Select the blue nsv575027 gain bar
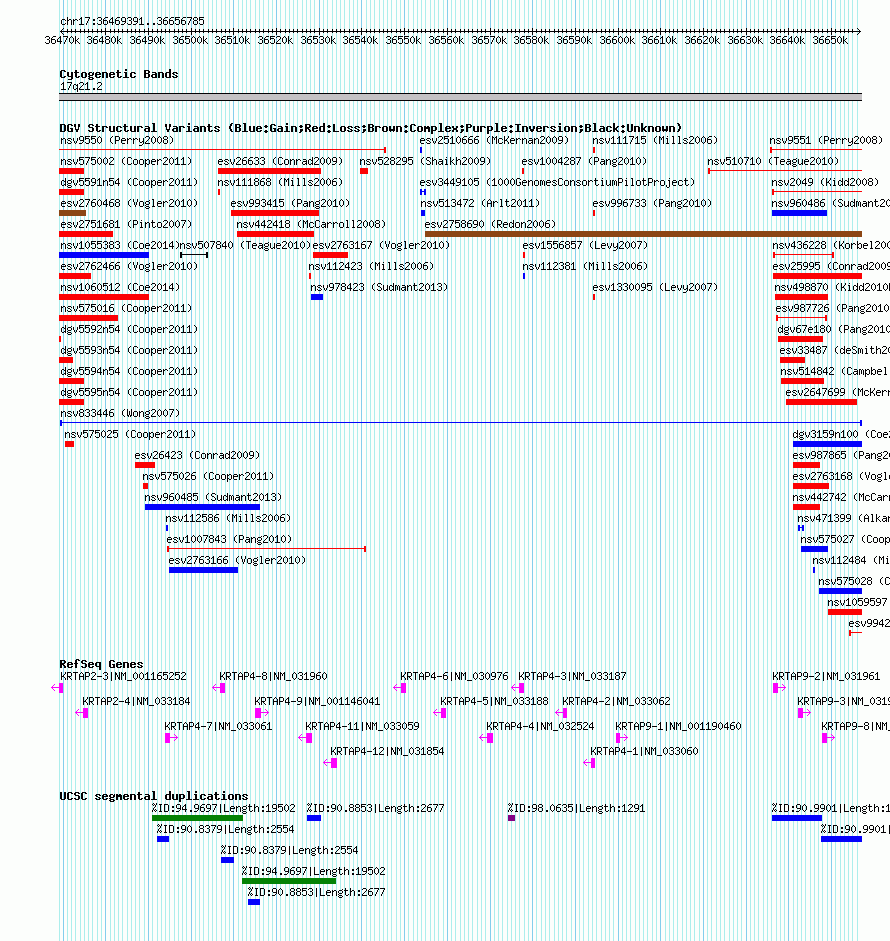Image resolution: width=890 pixels, height=941 pixels. pyautogui.click(x=814, y=549)
